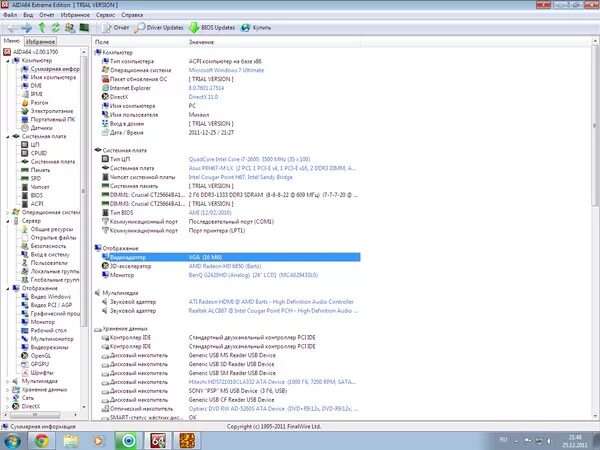The width and height of the screenshot is (600, 450).
Task: Refresh the view with the green arrows icon
Action: (56, 28)
